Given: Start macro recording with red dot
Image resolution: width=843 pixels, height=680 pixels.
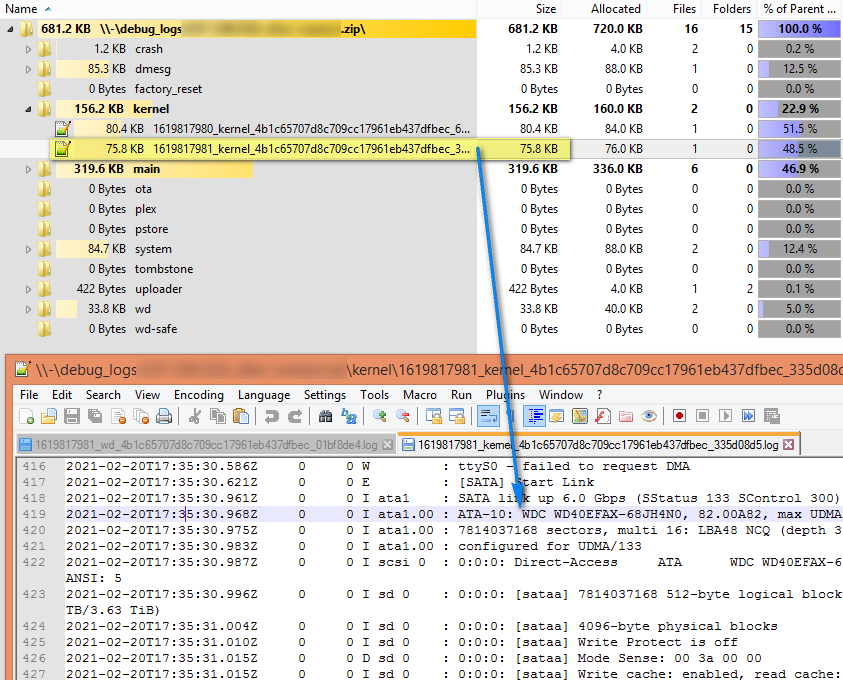Looking at the screenshot, I should point(679,416).
